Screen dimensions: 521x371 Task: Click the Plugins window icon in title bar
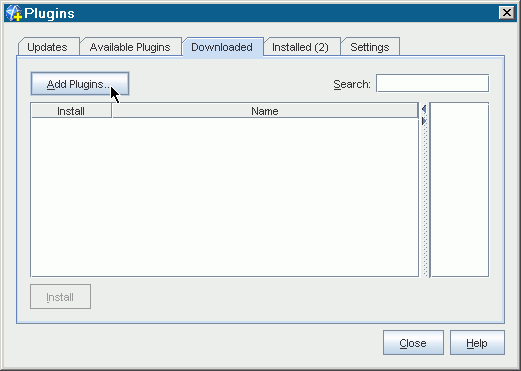point(14,13)
